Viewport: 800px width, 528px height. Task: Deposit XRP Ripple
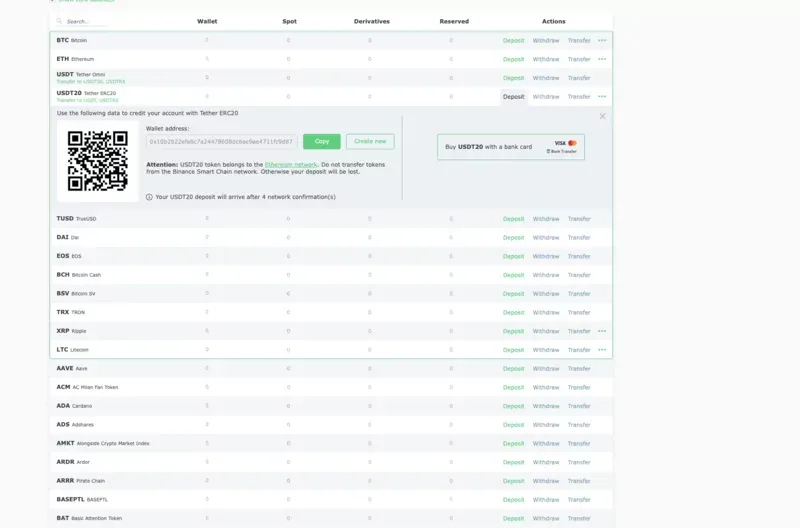pos(513,331)
